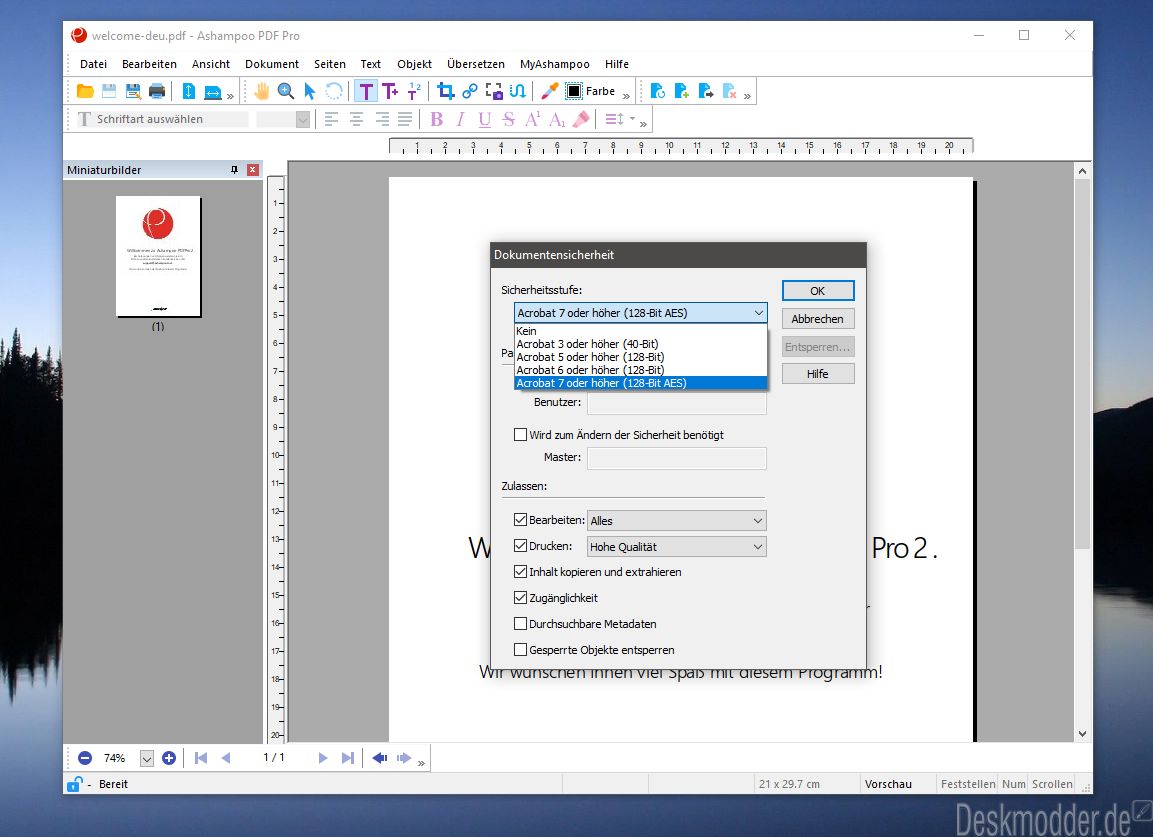Screen dimensions: 1153x837
Task: Click the black Farbe color swatch
Action: pos(574,91)
